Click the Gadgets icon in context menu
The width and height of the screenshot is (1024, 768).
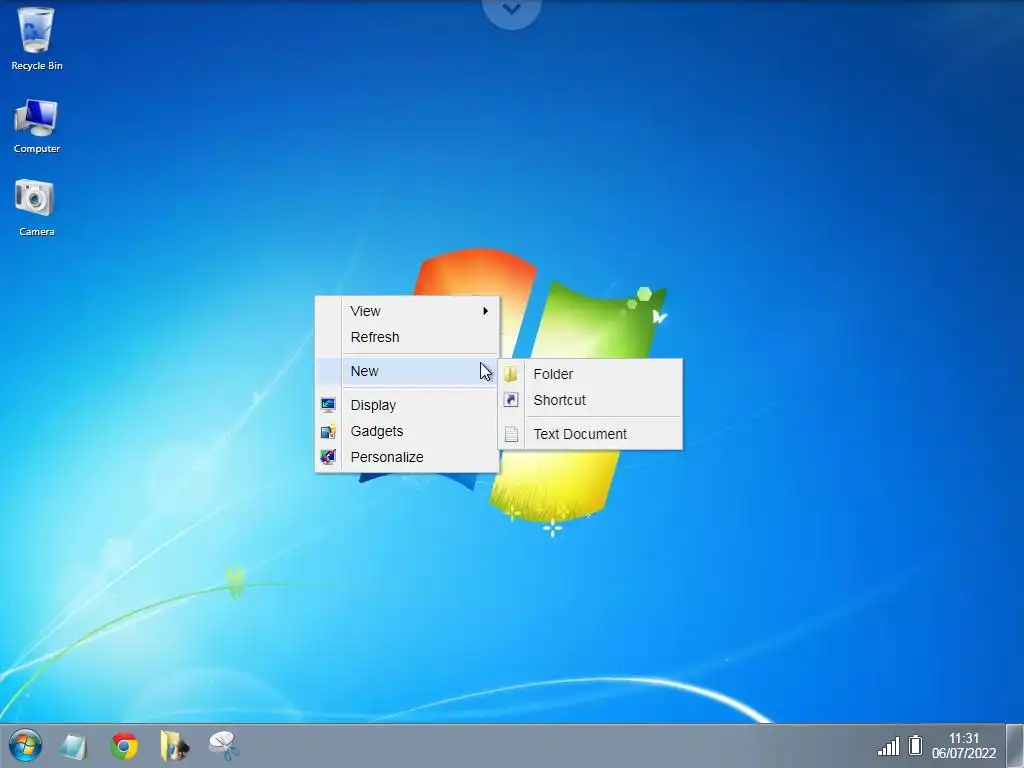click(x=328, y=431)
